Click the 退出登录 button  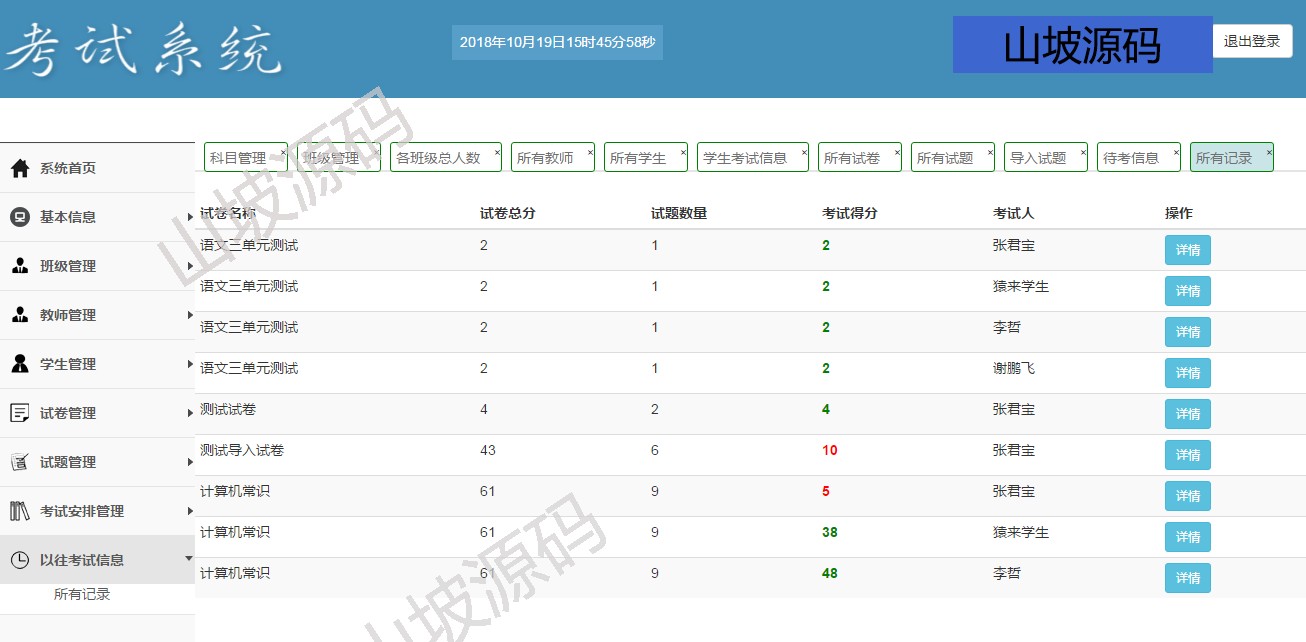[x=1252, y=42]
